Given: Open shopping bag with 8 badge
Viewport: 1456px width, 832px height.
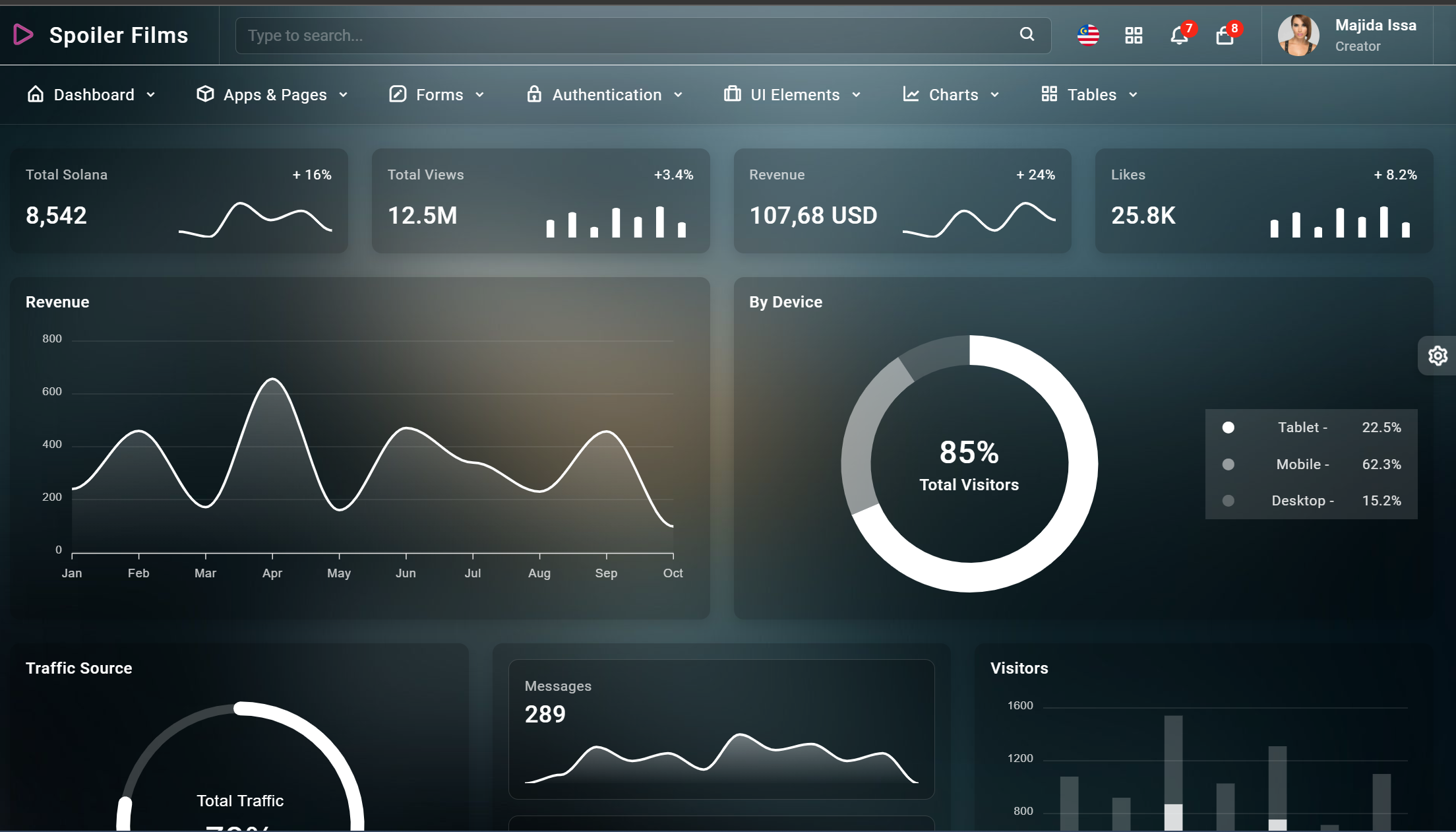Looking at the screenshot, I should (1225, 36).
